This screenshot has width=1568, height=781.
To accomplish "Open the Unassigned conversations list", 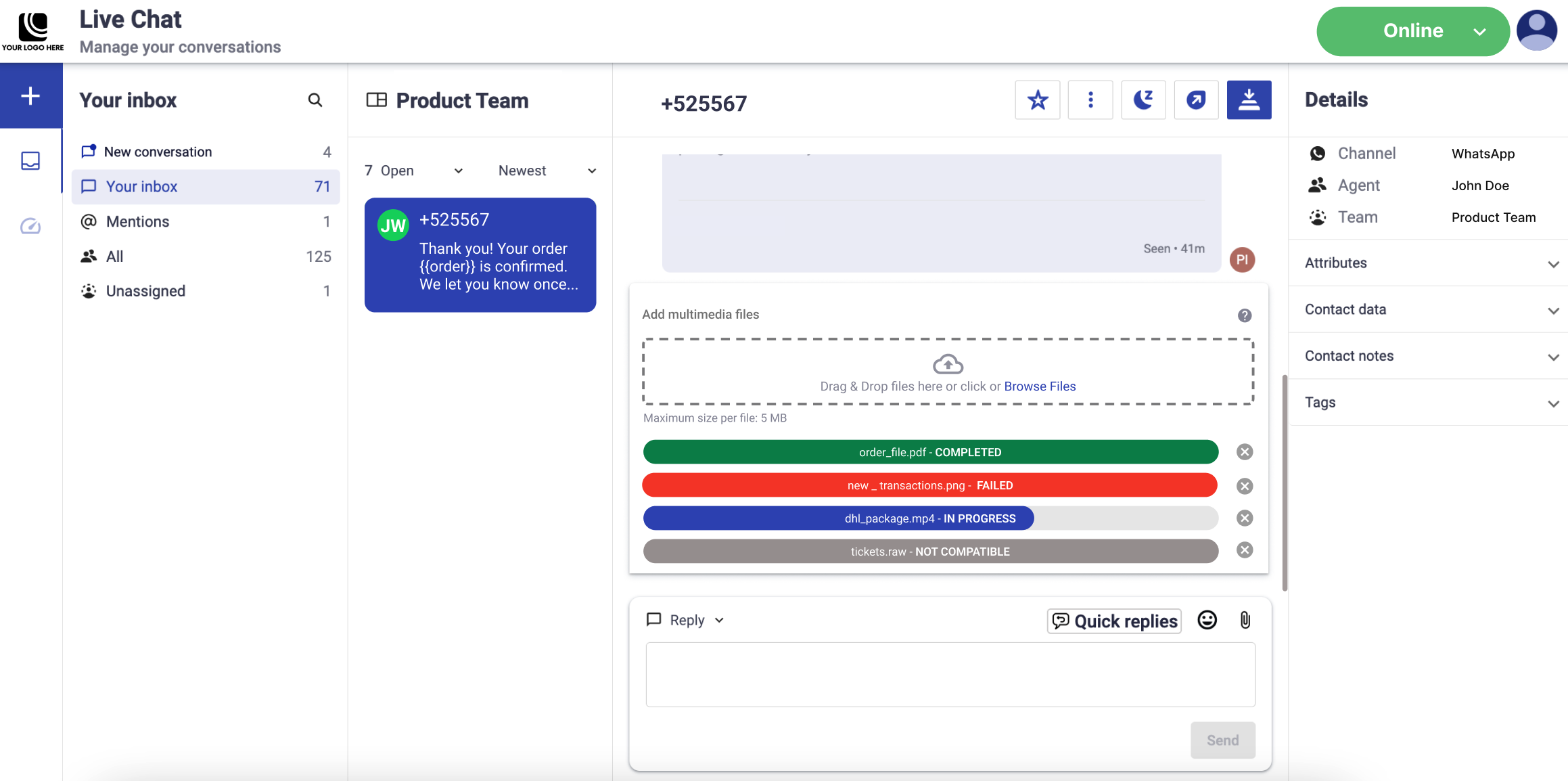I will pos(145,291).
